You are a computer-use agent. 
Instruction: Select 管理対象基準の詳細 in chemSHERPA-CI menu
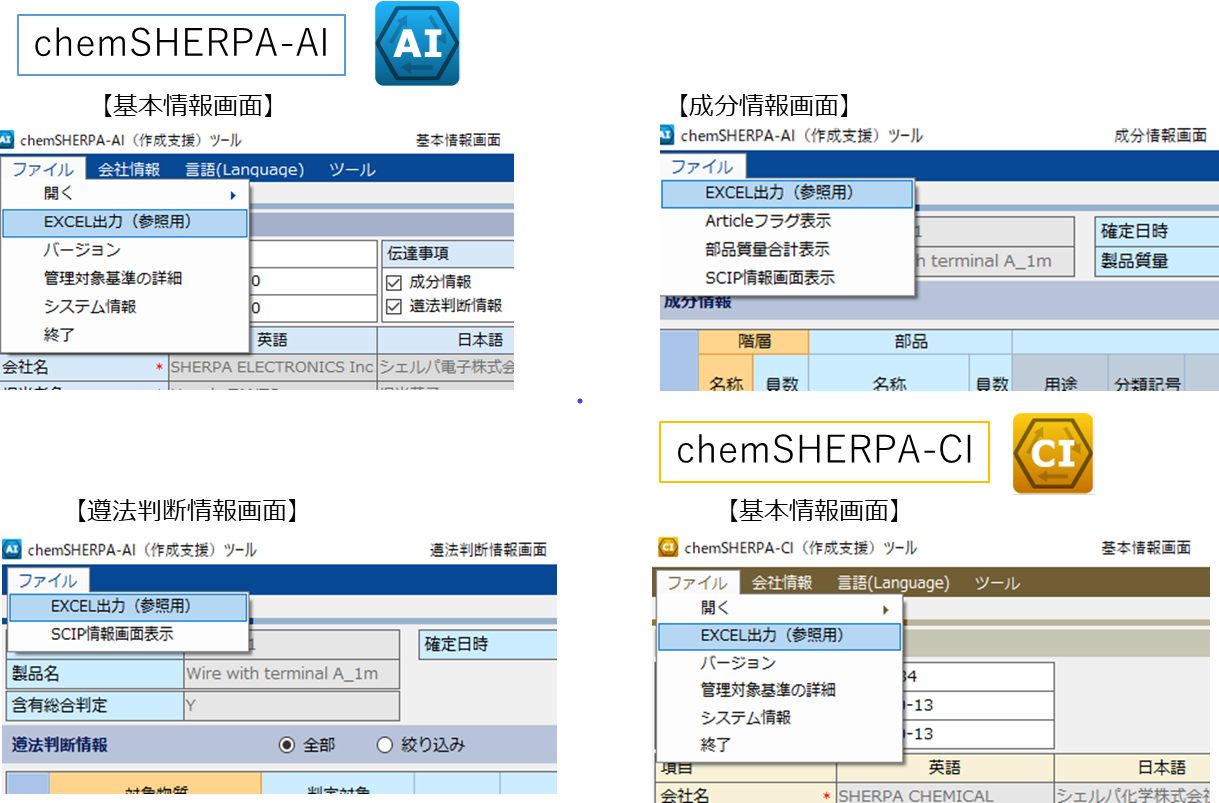click(x=780, y=690)
